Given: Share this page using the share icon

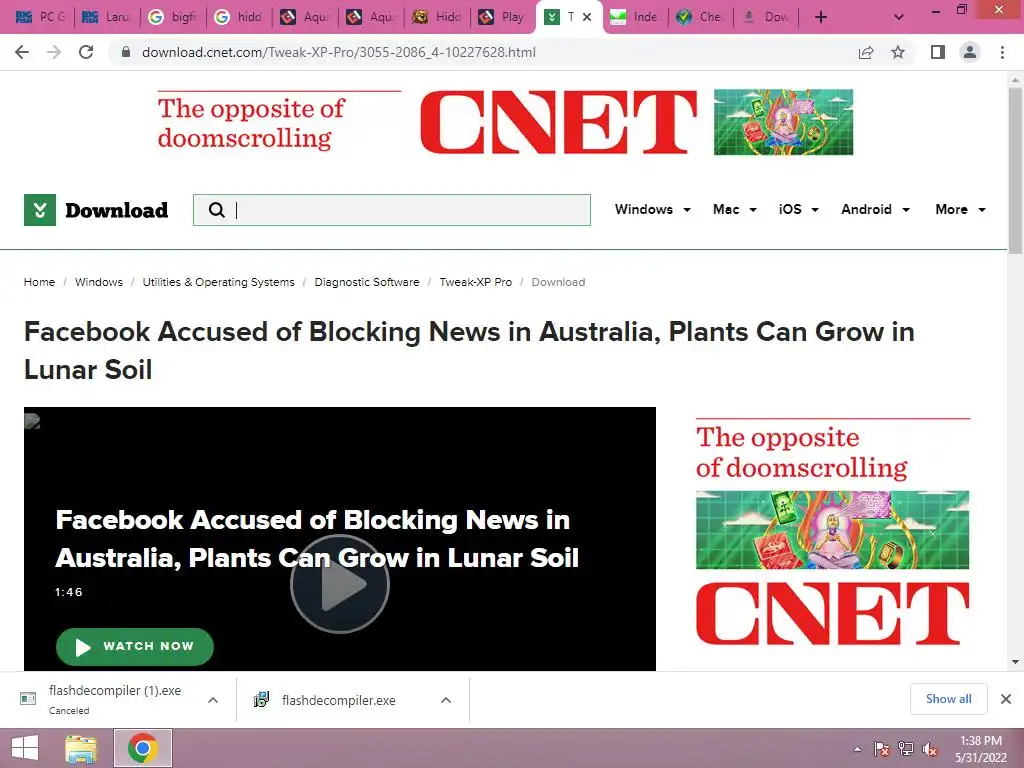Looking at the screenshot, I should (866, 52).
